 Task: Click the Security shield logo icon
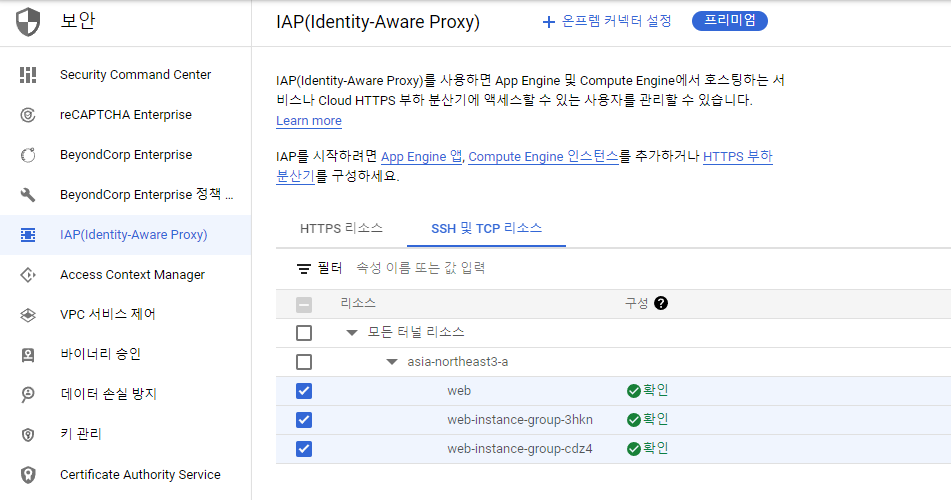click(28, 22)
